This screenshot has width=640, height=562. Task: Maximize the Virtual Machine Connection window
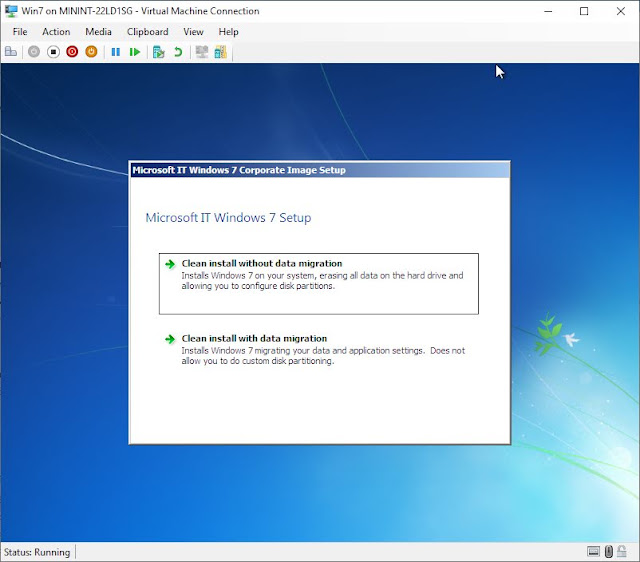click(584, 11)
